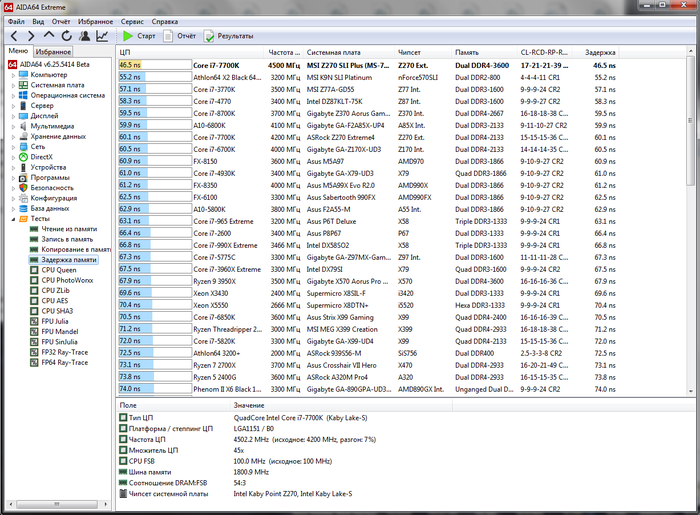The height and width of the screenshot is (515, 700).
Task: Go up one level with the up arrow icon
Action: 49,36
